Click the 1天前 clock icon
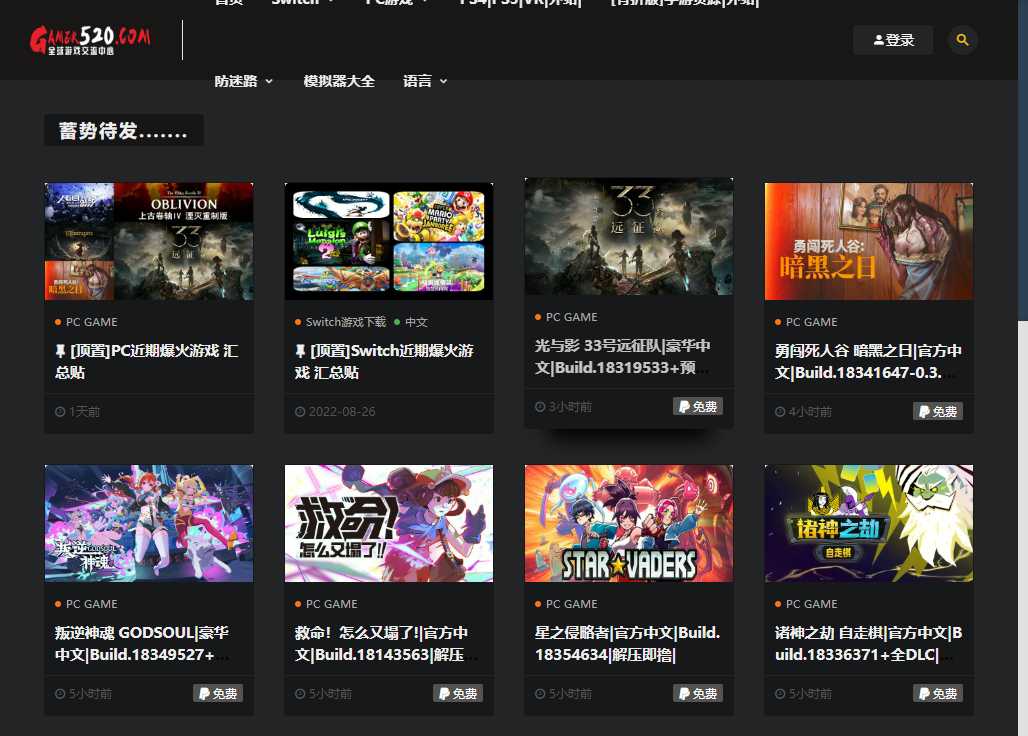Screen dimensions: 1028x736 click(60, 412)
